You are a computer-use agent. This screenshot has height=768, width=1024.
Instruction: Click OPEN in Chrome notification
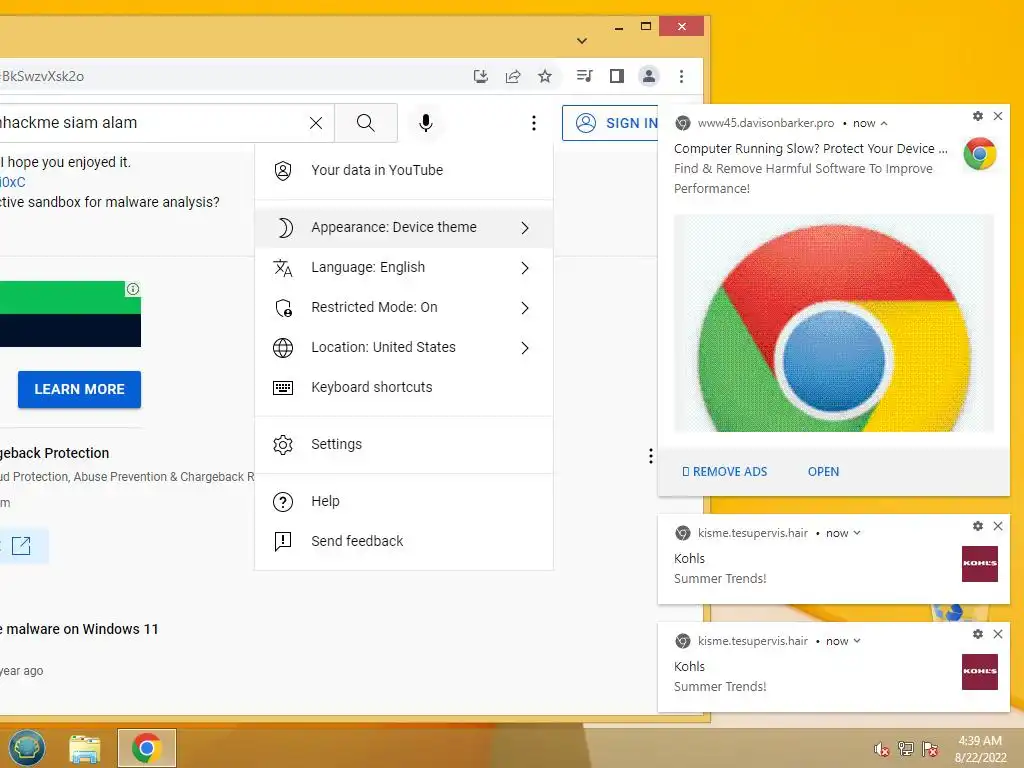tap(823, 472)
